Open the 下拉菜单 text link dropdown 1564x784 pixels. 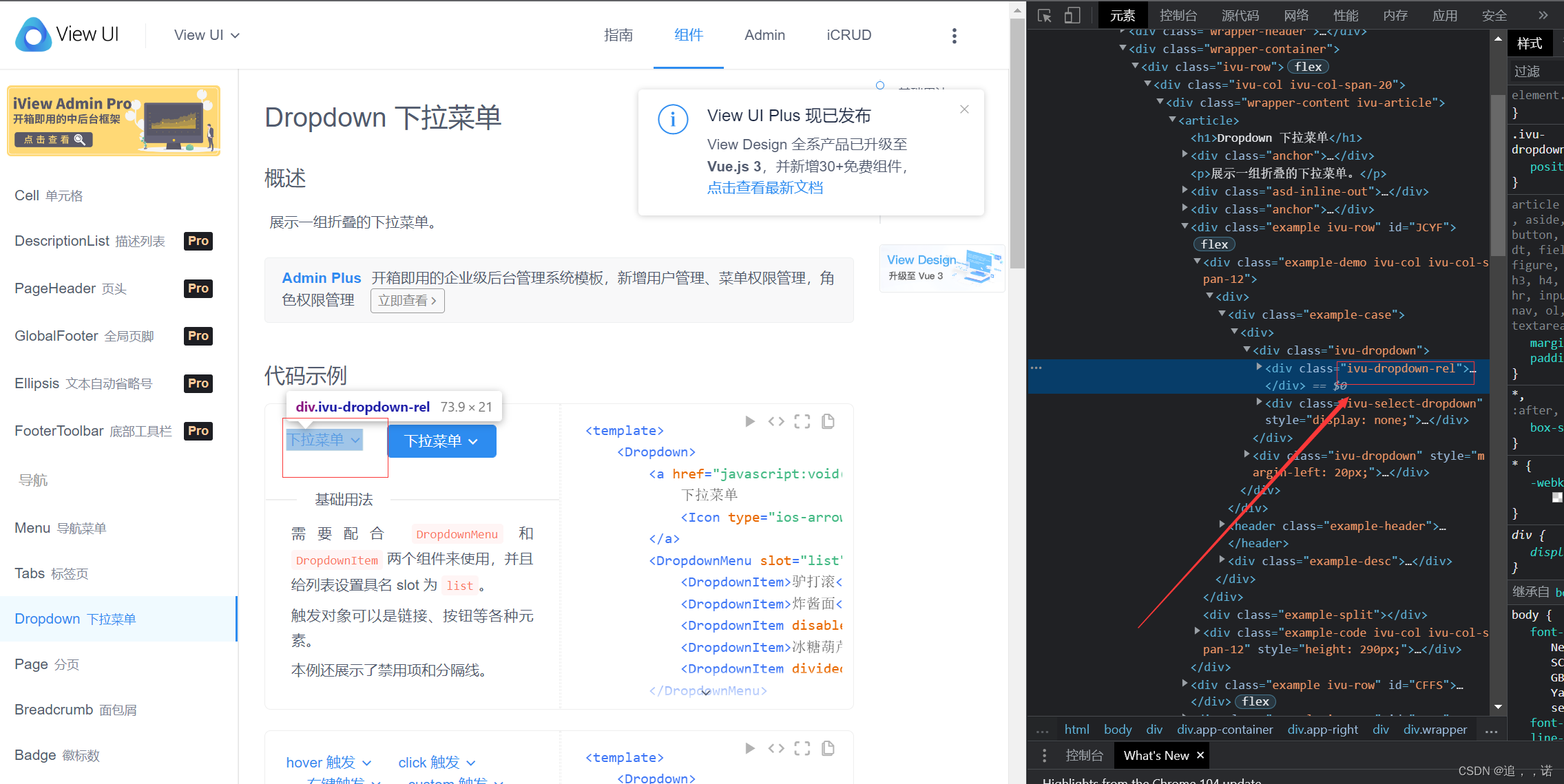pyautogui.click(x=324, y=440)
